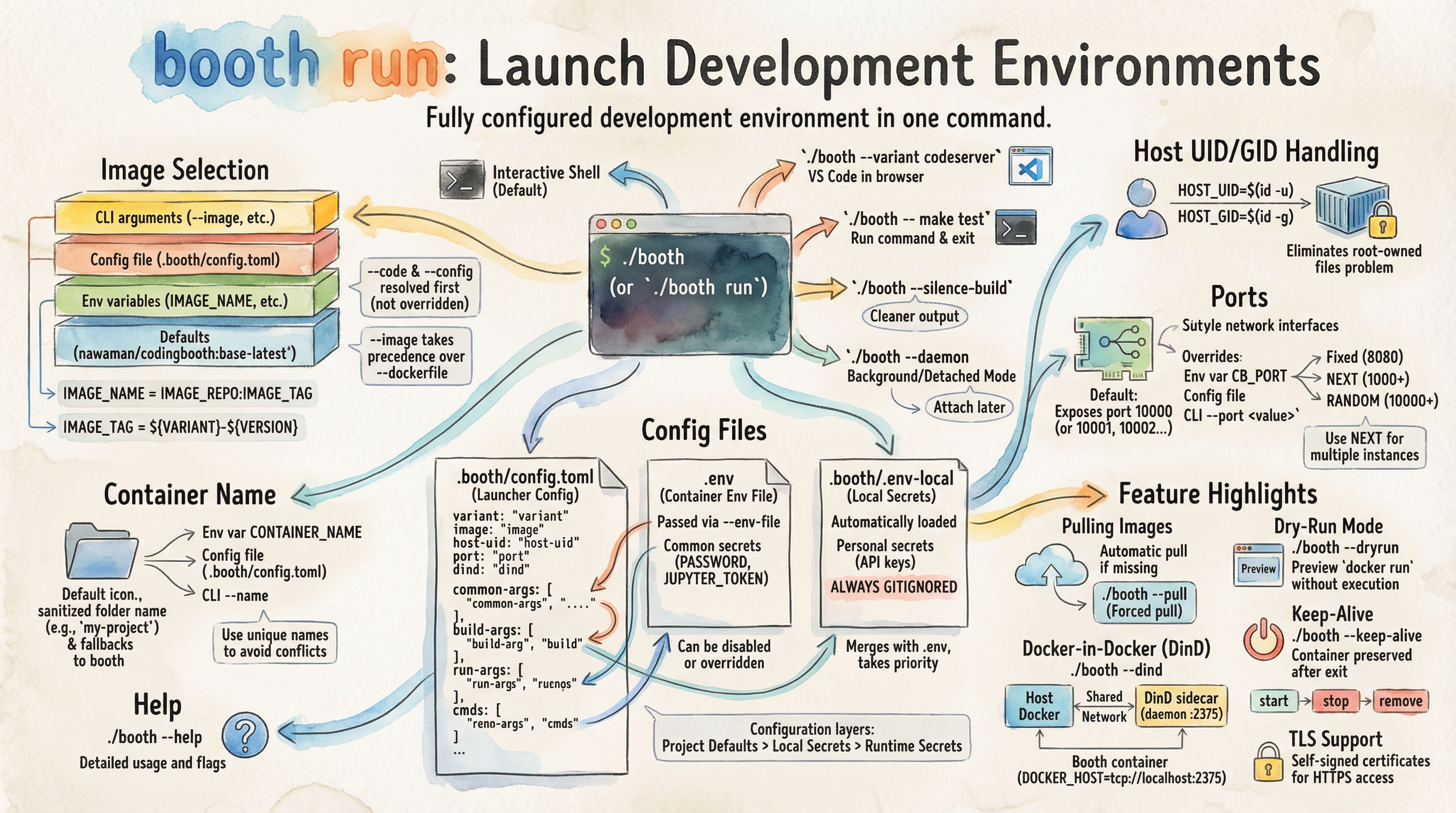
Task: Click the 'HOST_UID=$(id -u)' text
Action: coord(1235,190)
